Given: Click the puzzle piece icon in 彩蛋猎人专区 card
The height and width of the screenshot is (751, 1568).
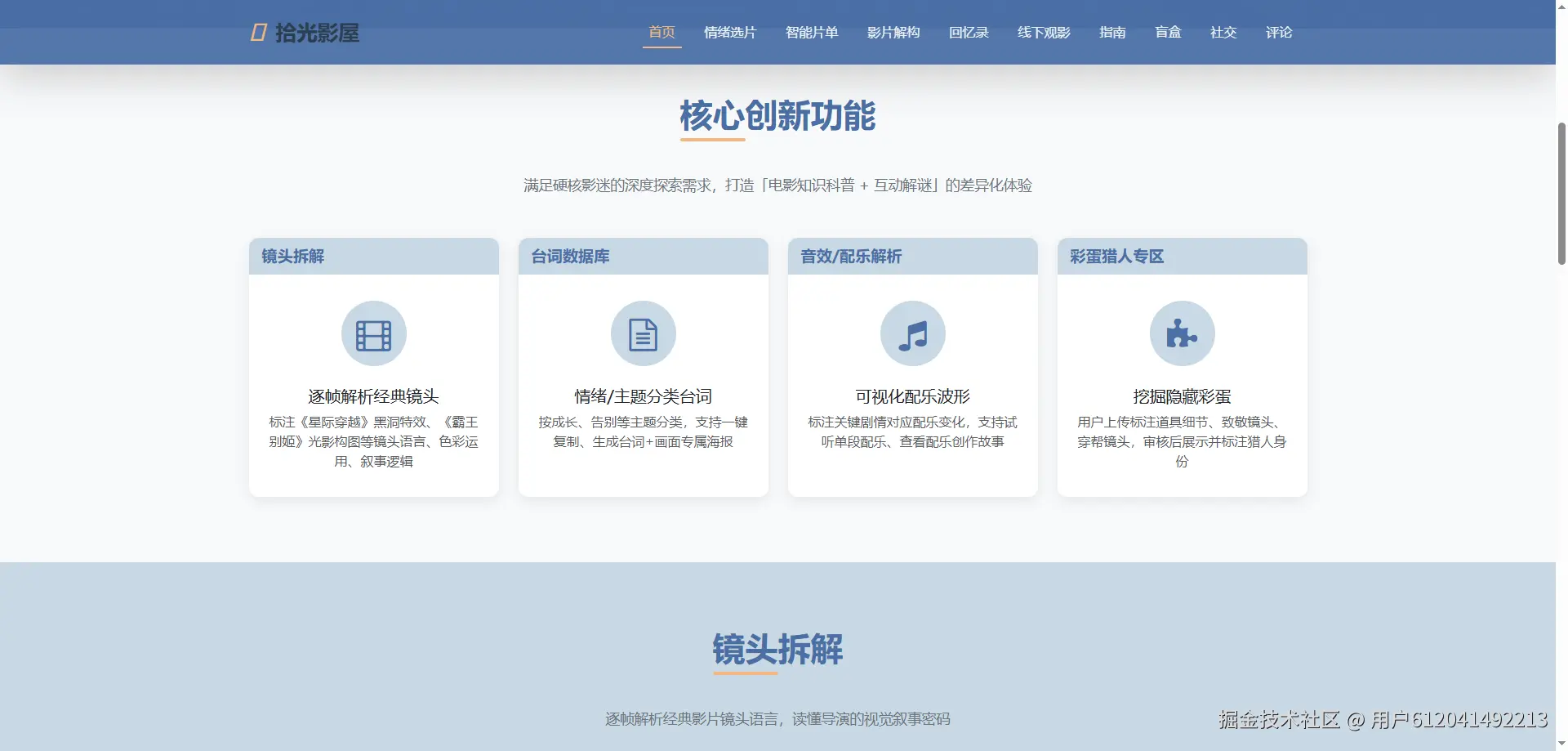Looking at the screenshot, I should (1182, 333).
